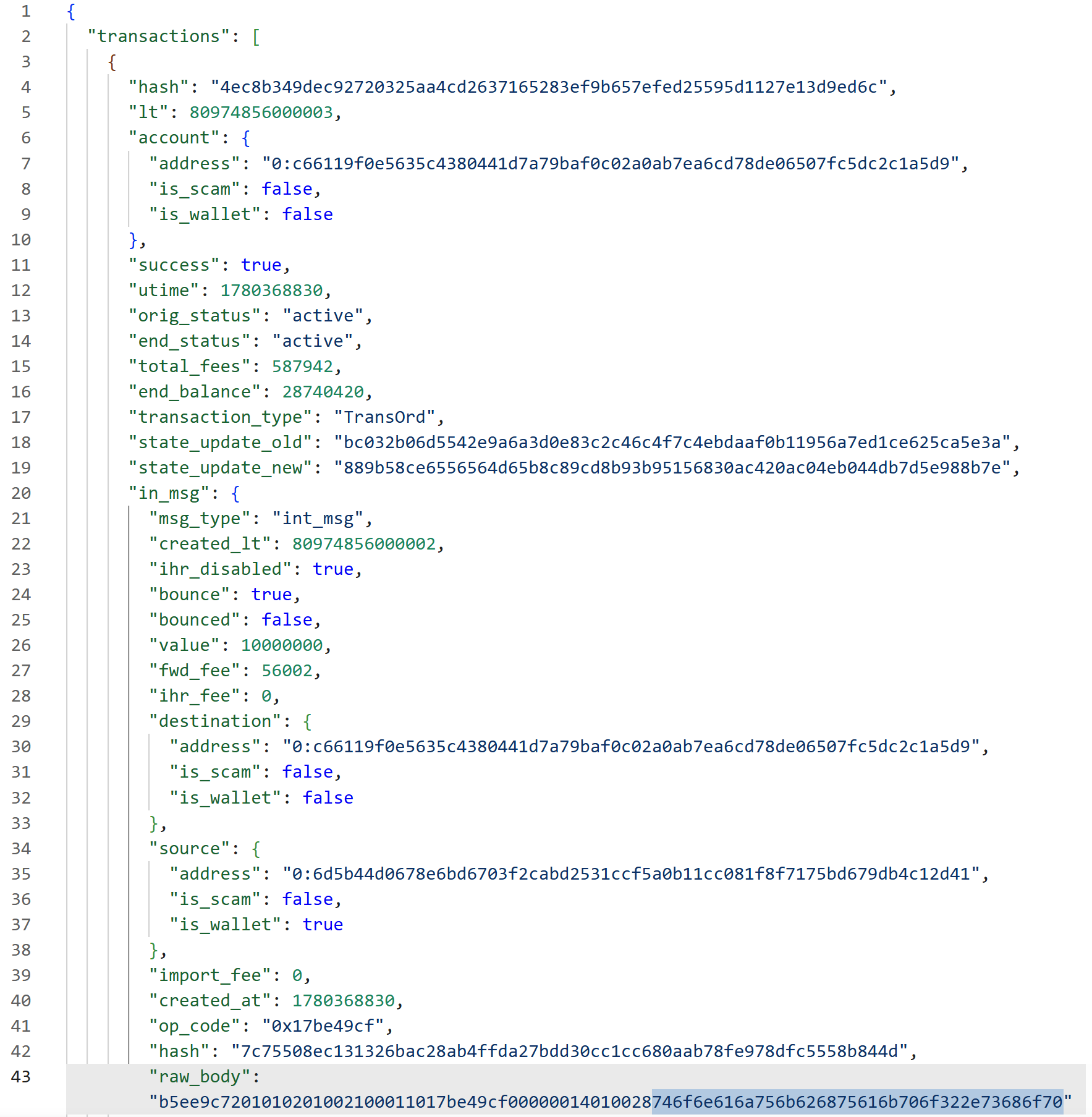Viewport: 1092px width, 1117px height.
Task: Click the end_balance value 28740420
Action: coord(323,392)
